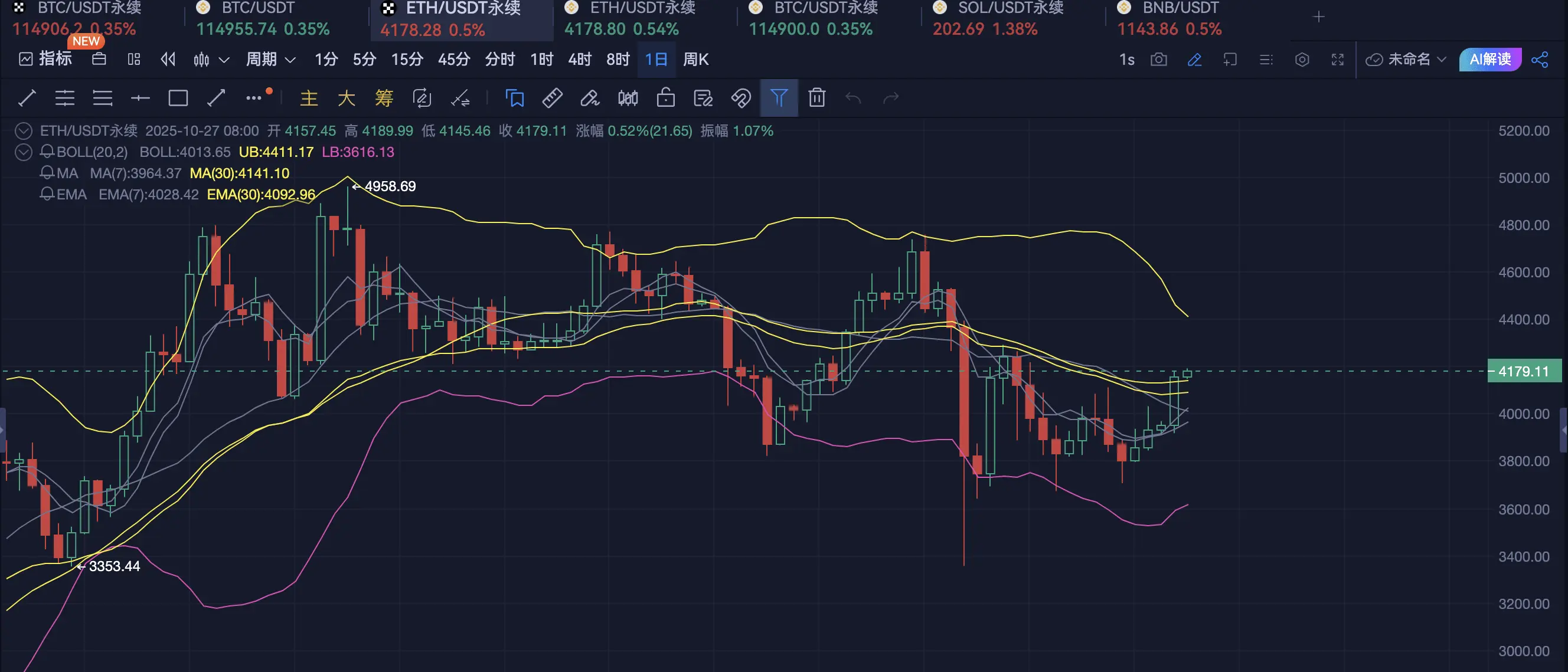Click the 4179.11 current price label
Image resolution: width=1568 pixels, height=672 pixels.
[1524, 371]
